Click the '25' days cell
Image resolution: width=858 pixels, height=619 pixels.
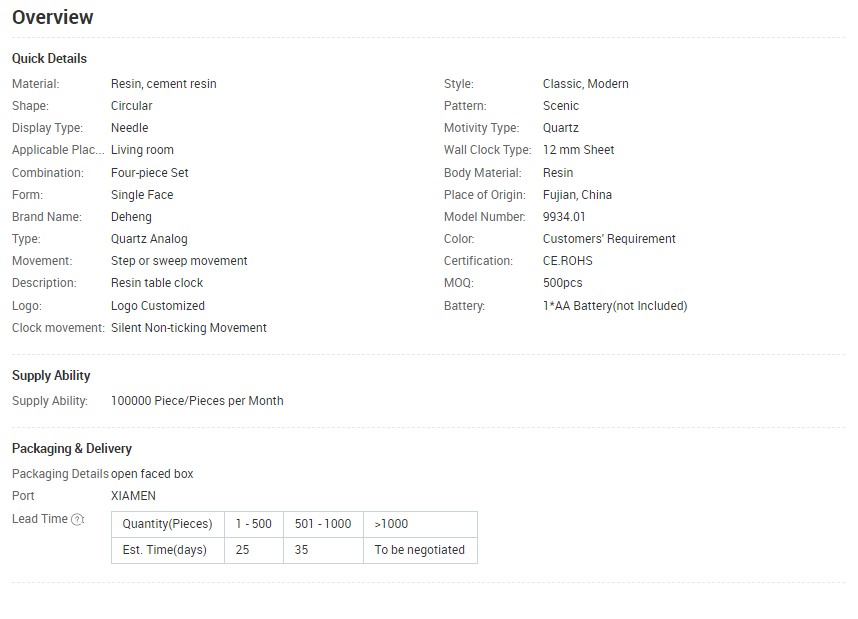254,550
